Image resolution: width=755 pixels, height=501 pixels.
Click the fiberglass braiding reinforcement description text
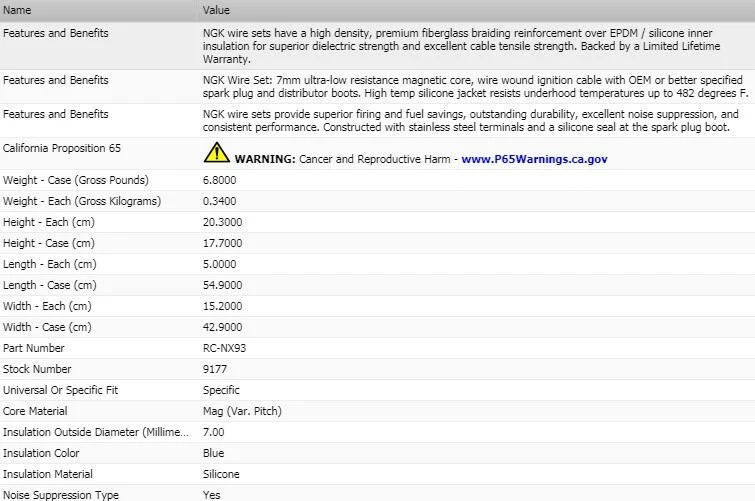click(x=461, y=46)
